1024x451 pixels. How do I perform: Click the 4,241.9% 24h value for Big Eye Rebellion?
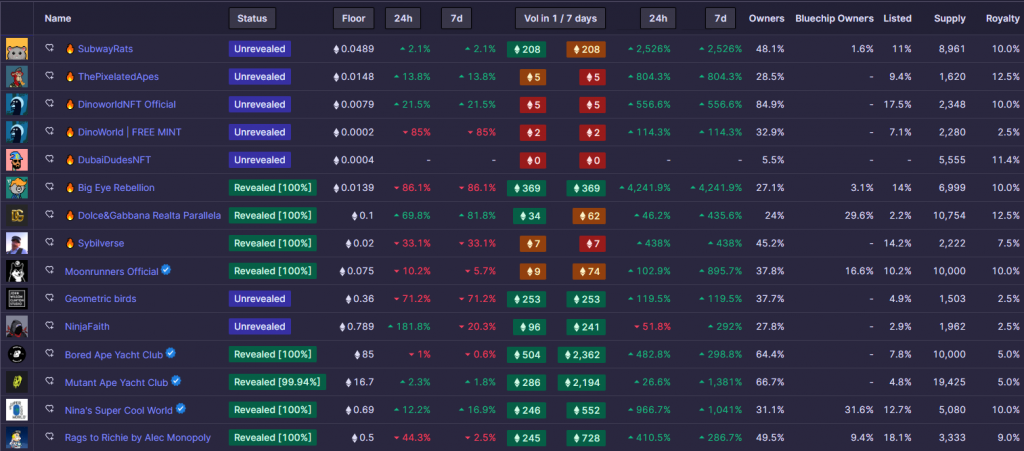coord(644,188)
